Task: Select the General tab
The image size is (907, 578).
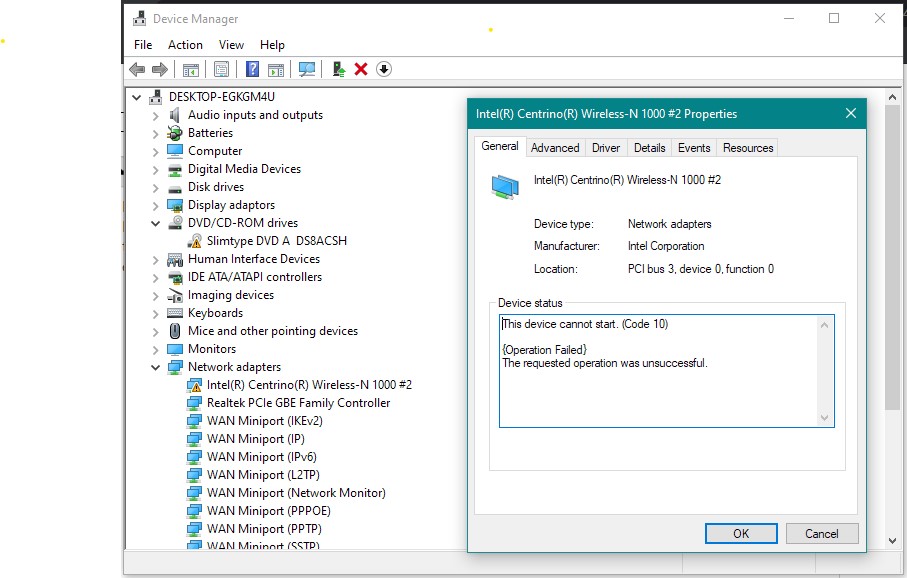Action: coord(500,146)
